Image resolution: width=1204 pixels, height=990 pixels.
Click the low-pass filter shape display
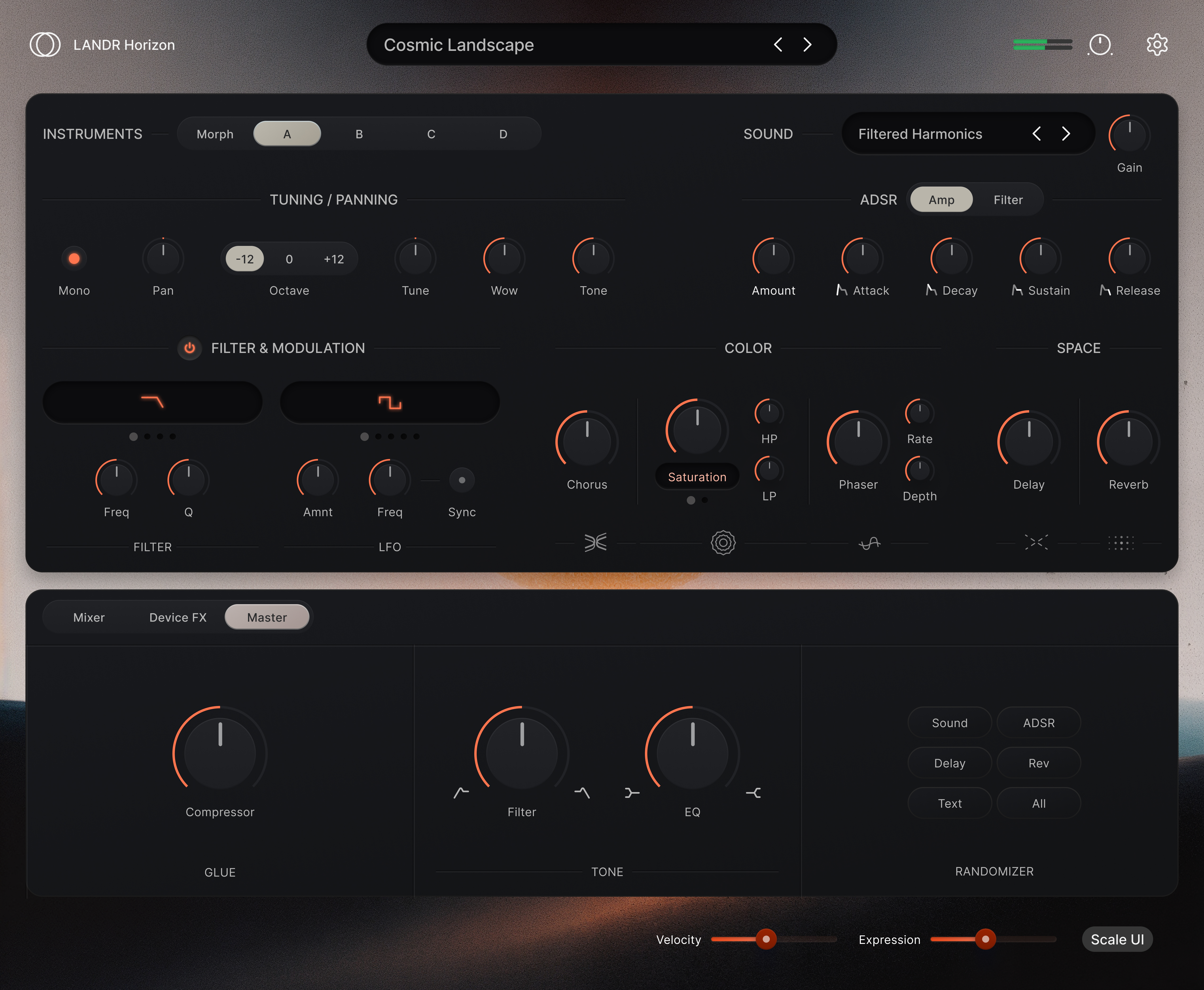pyautogui.click(x=152, y=402)
